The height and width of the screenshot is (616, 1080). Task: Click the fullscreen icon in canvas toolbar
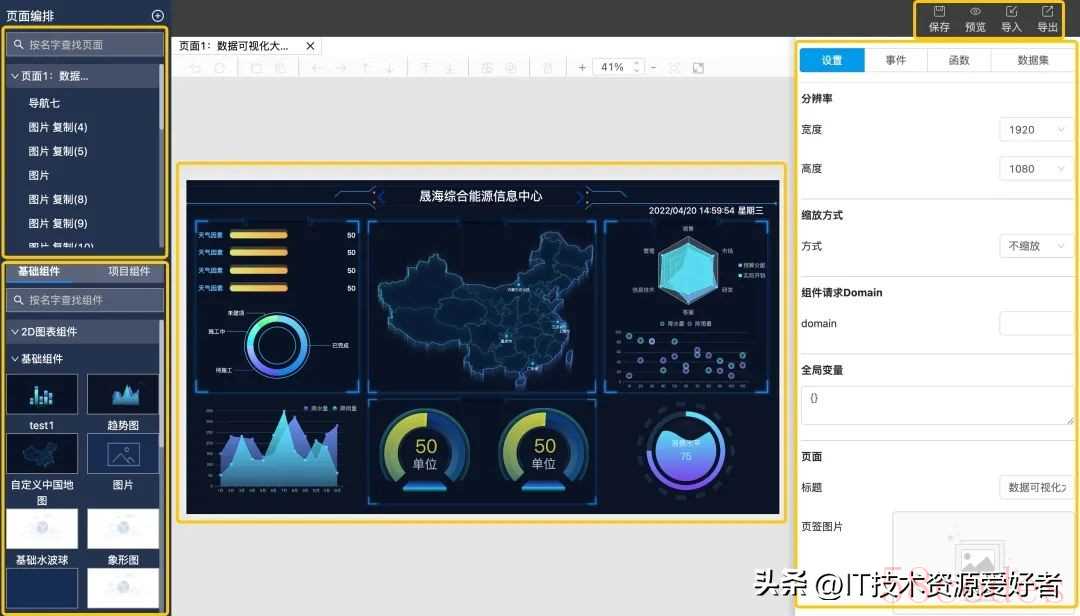coord(698,68)
